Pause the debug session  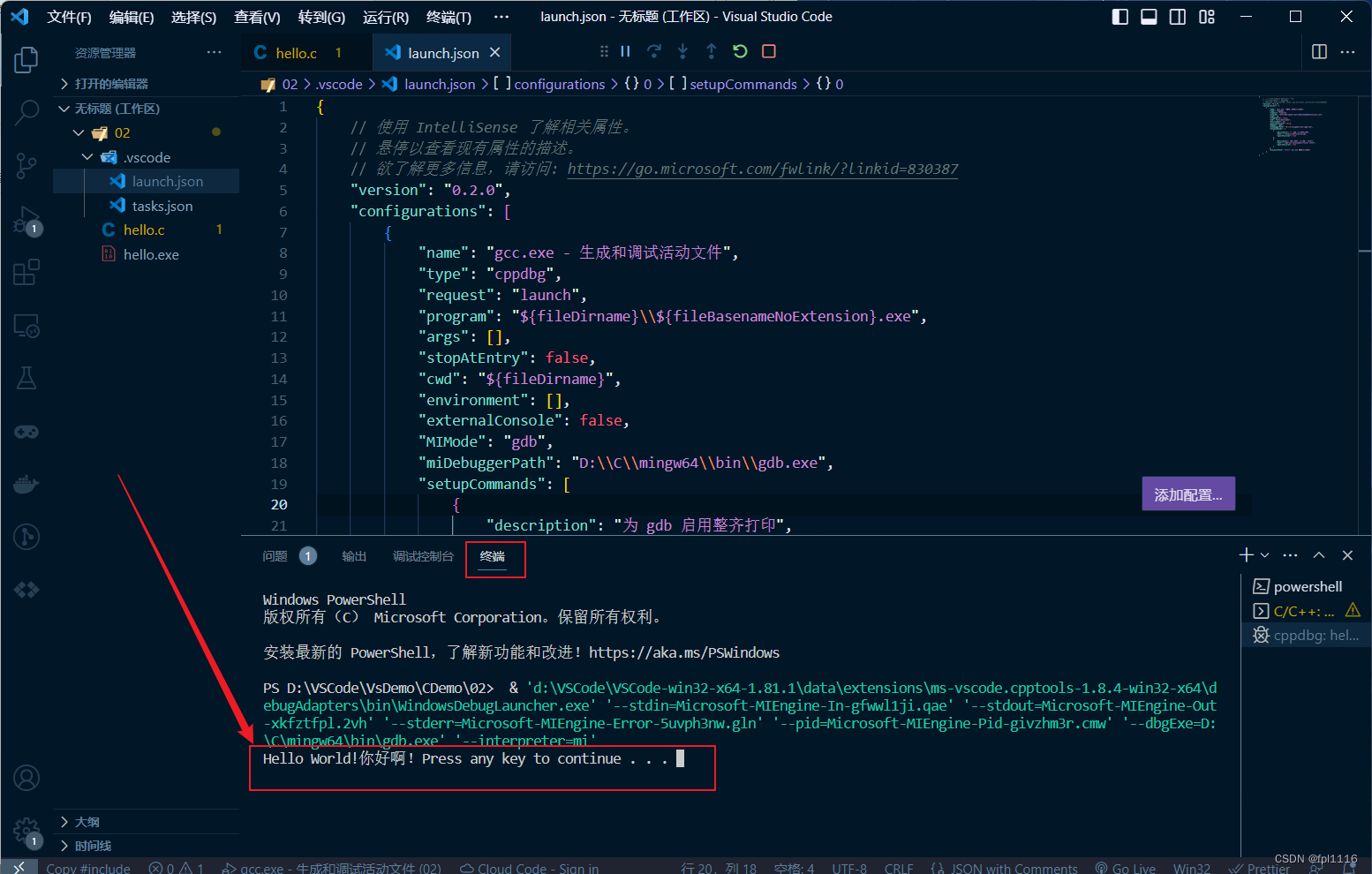pos(625,51)
